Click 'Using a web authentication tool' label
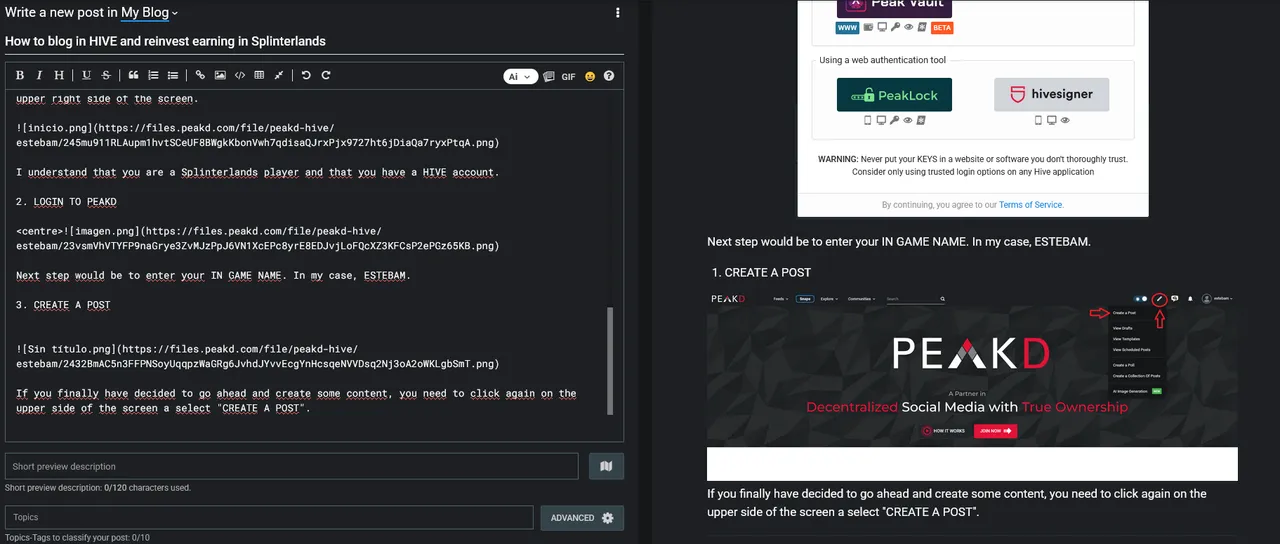 point(883,60)
